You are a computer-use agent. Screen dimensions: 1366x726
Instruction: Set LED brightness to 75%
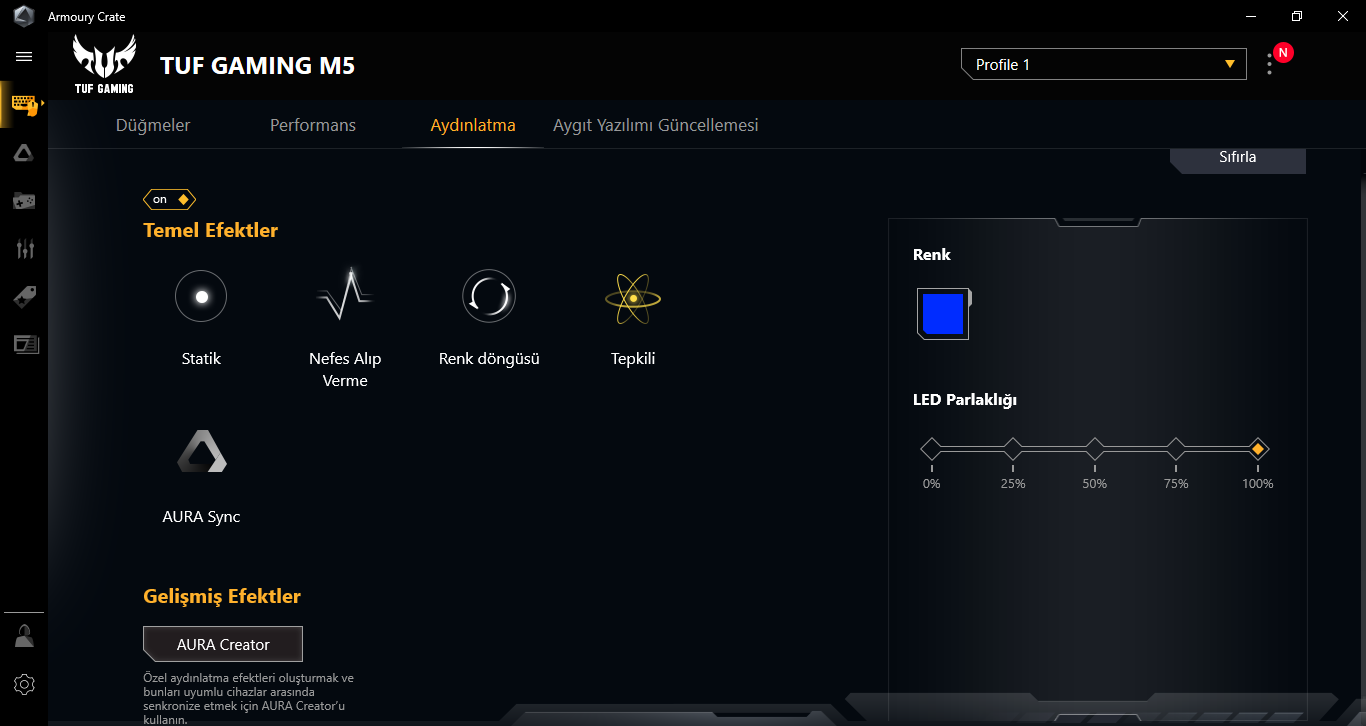[x=1176, y=449]
